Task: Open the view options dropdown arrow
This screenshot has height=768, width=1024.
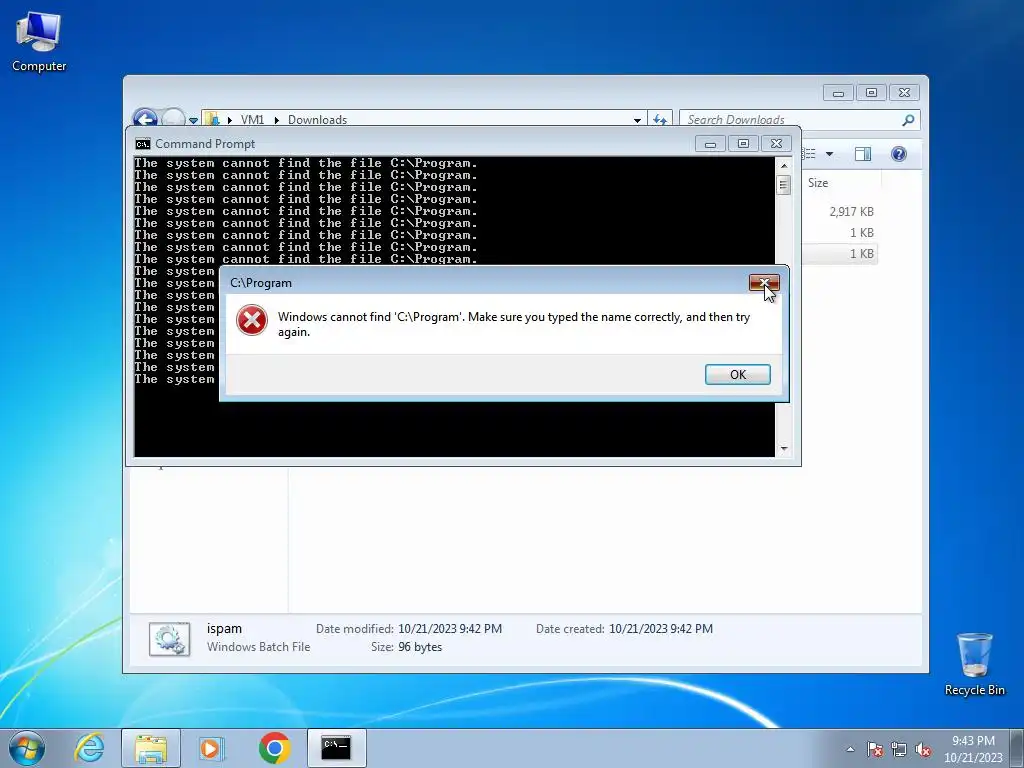Action: coord(829,154)
